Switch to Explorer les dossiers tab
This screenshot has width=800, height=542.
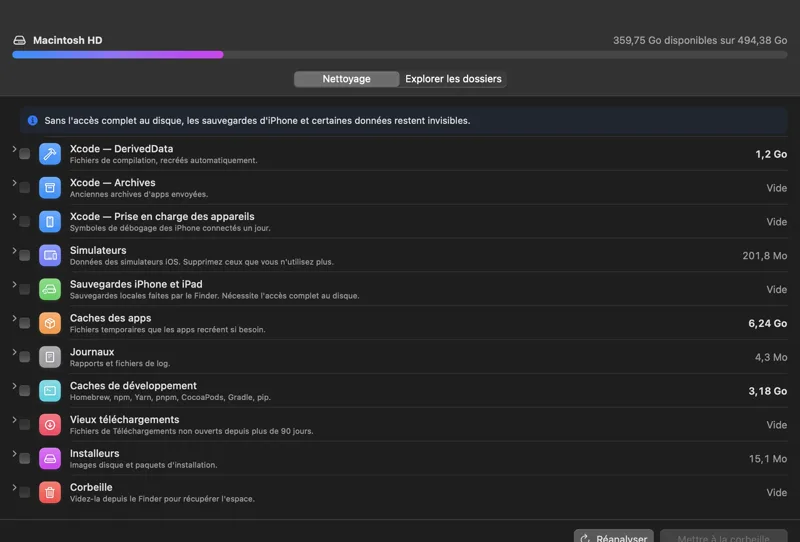pos(453,79)
